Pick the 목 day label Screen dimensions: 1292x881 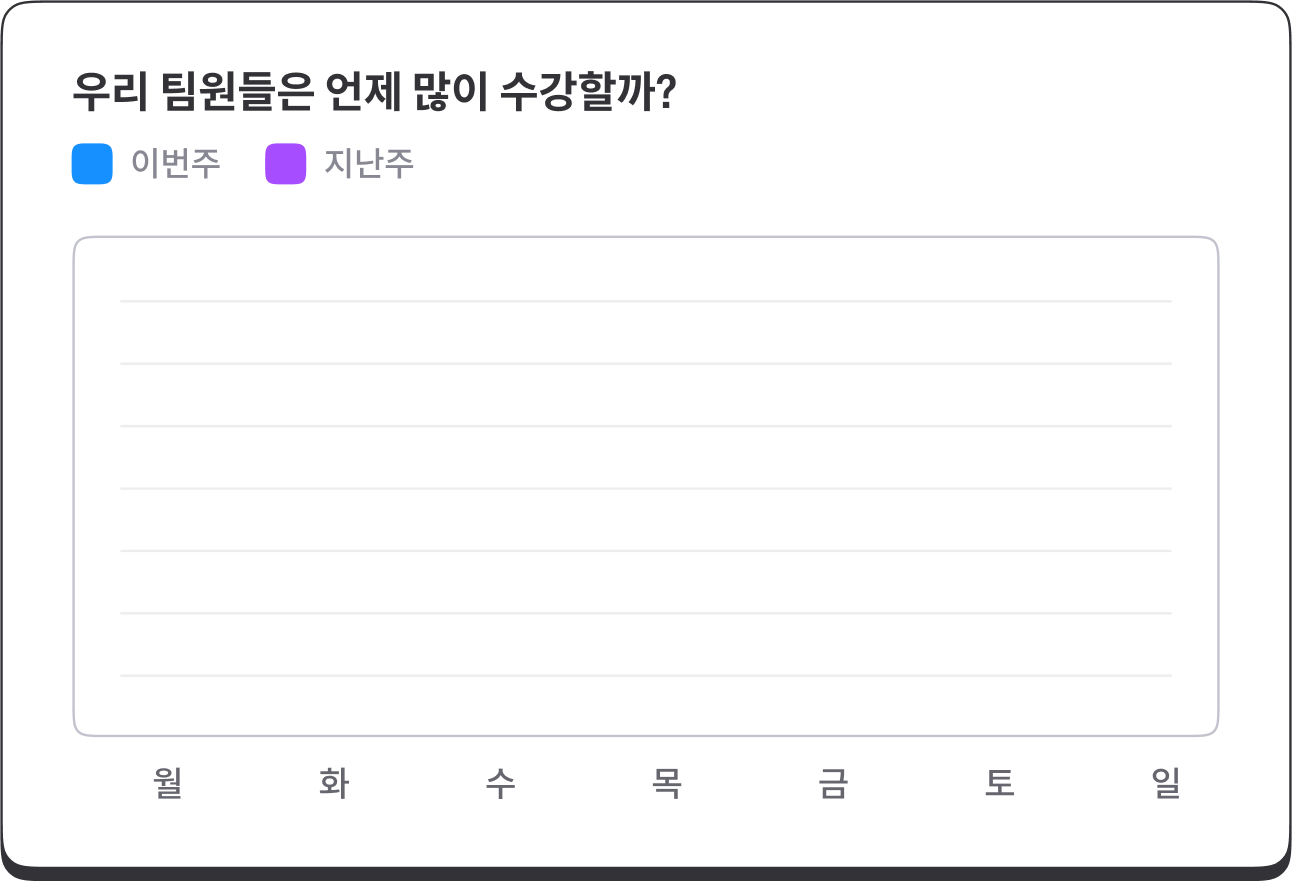click(666, 783)
